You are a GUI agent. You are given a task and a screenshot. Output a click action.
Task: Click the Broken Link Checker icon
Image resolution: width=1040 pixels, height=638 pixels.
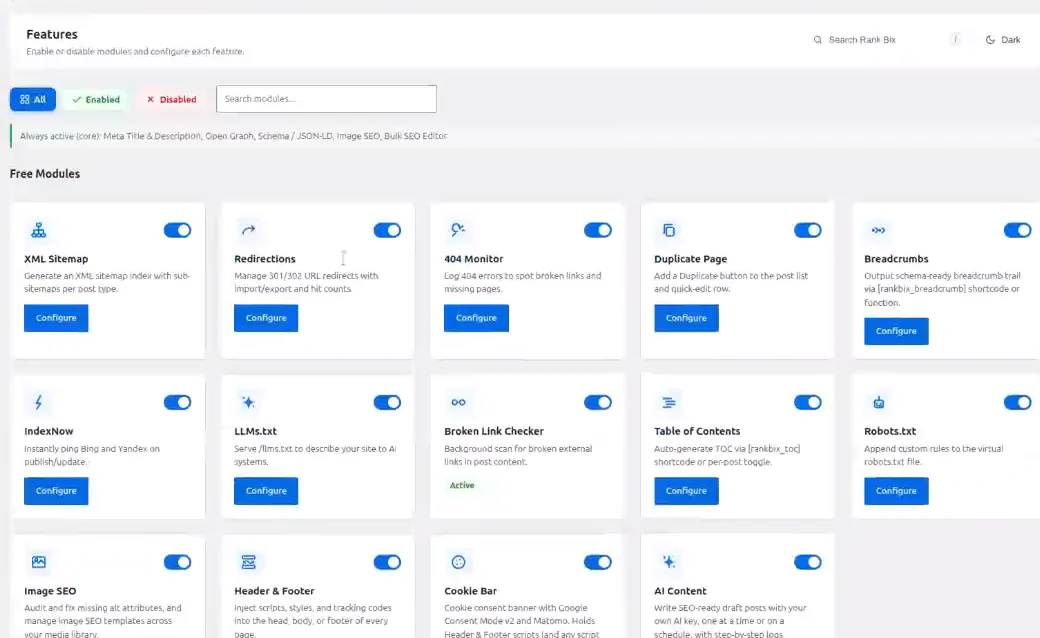(458, 402)
